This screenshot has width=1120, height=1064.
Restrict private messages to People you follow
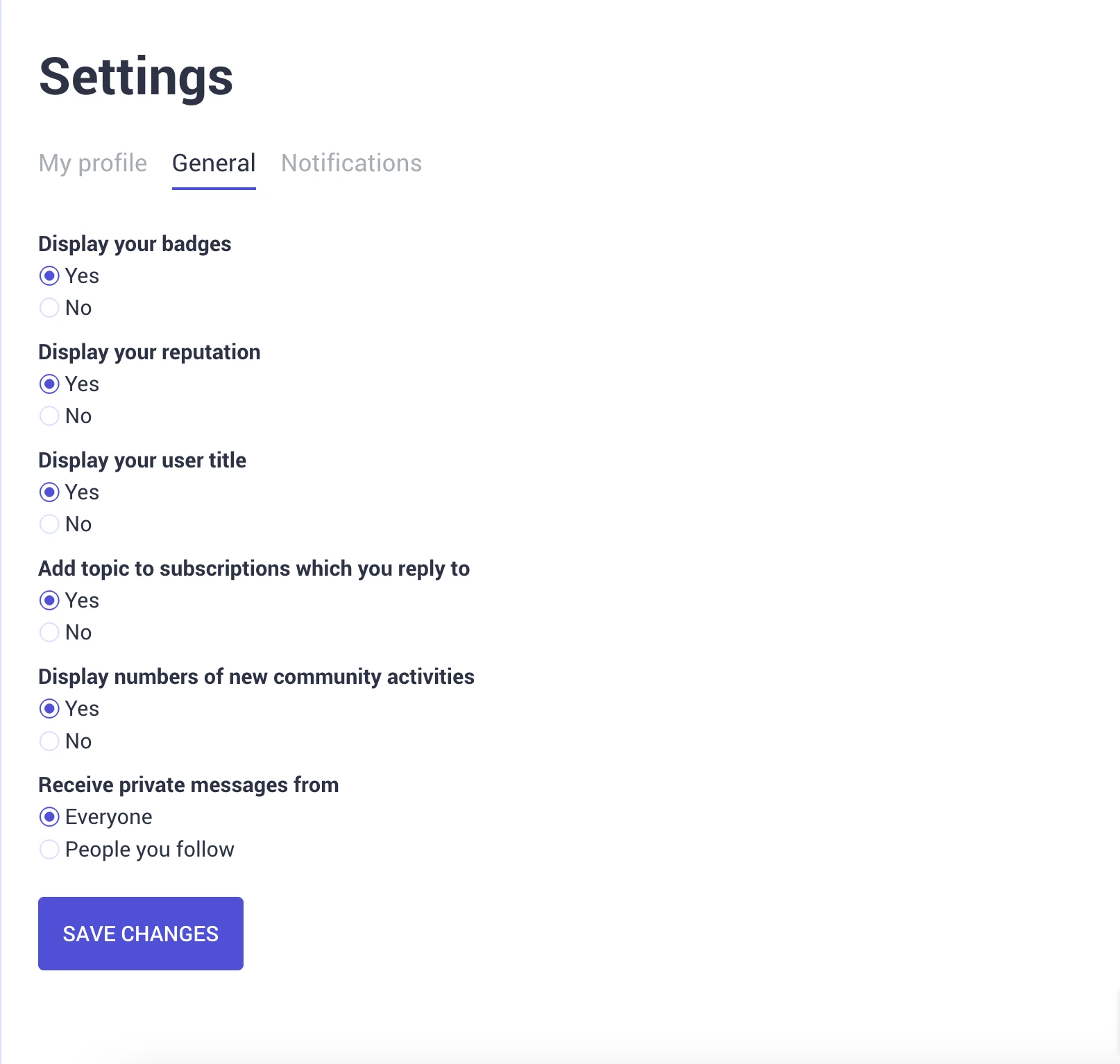click(49, 850)
